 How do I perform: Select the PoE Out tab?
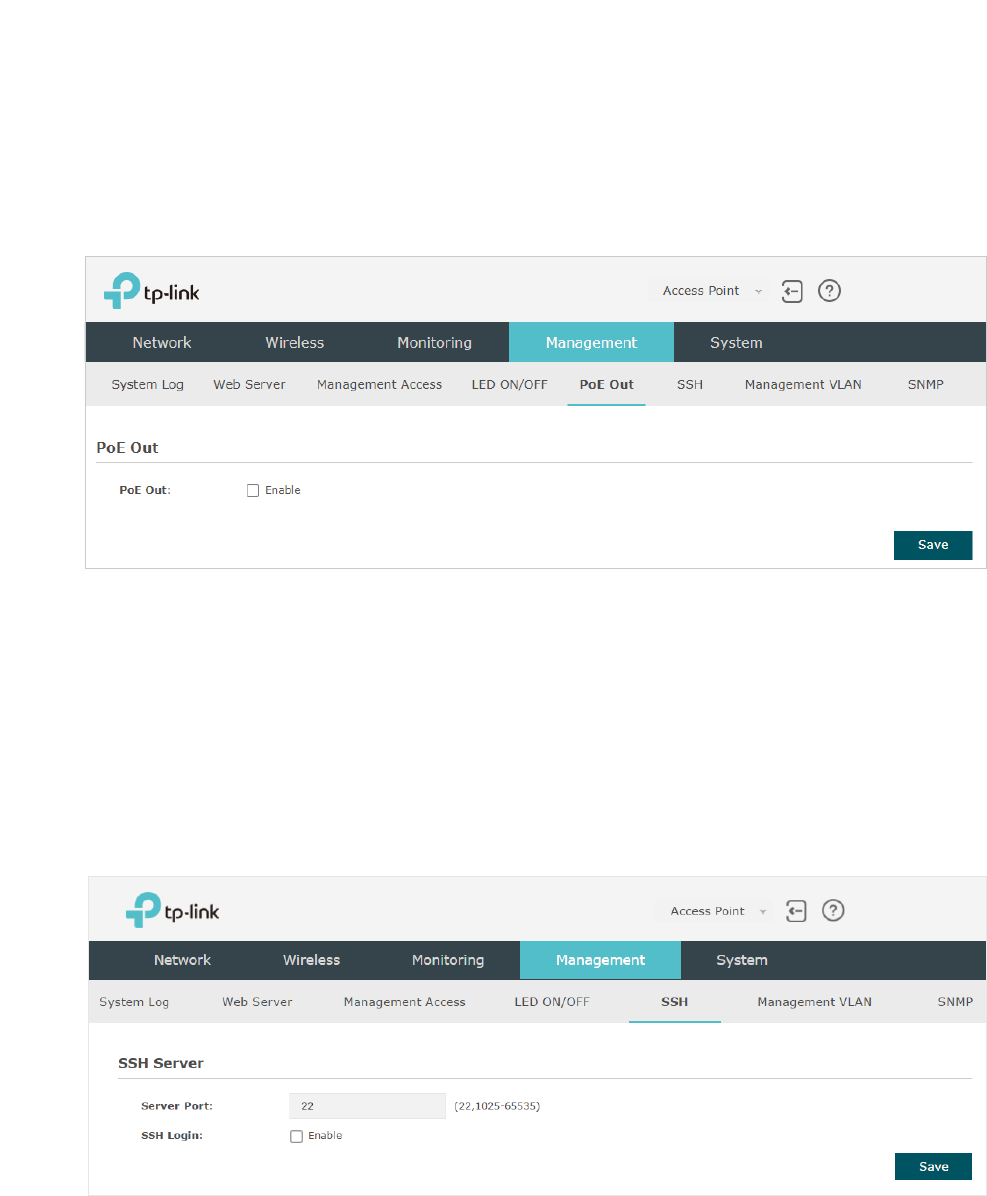[606, 384]
